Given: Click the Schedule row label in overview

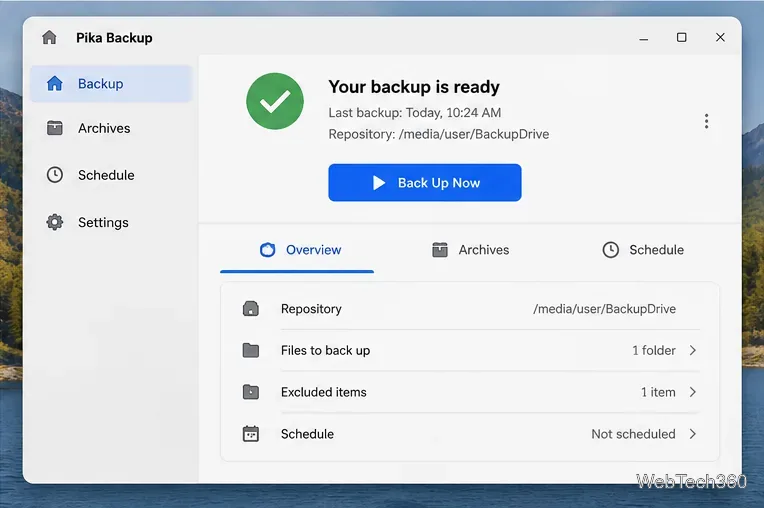Looking at the screenshot, I should (x=307, y=434).
